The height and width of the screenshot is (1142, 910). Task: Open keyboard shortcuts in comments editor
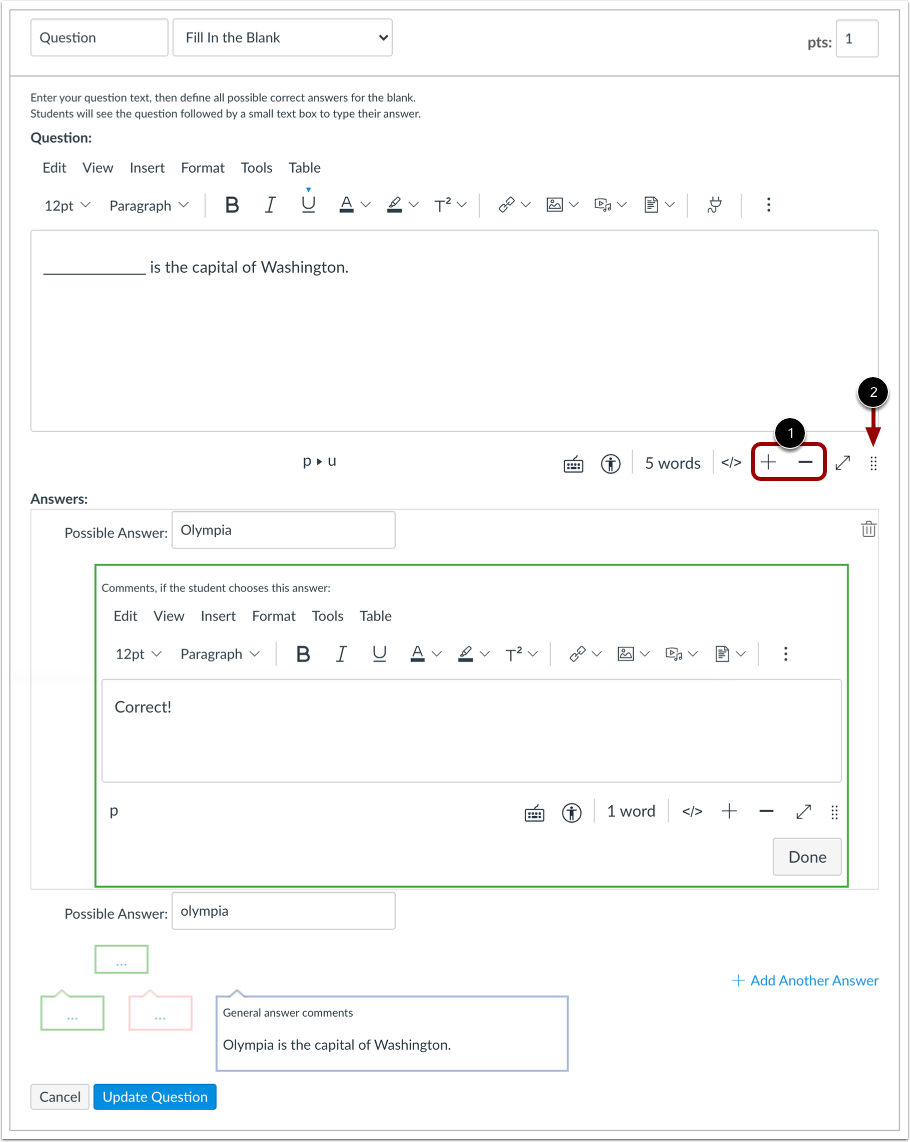point(535,813)
